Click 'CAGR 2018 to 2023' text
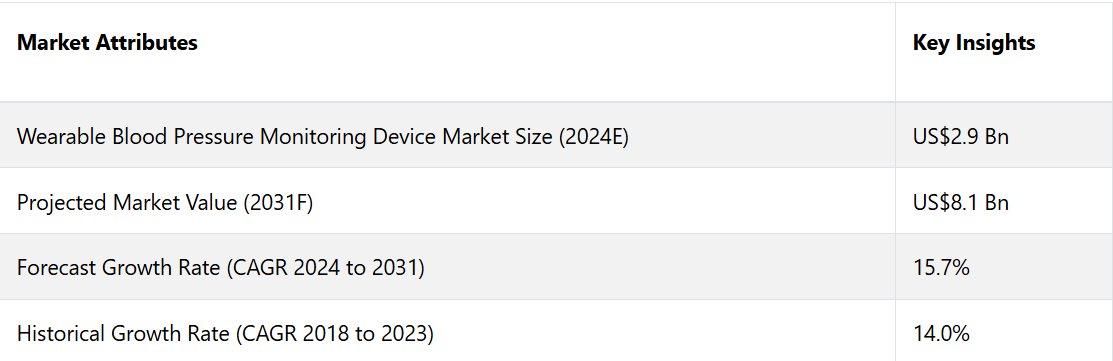Screen dimensions: 1113x361 [333, 333]
